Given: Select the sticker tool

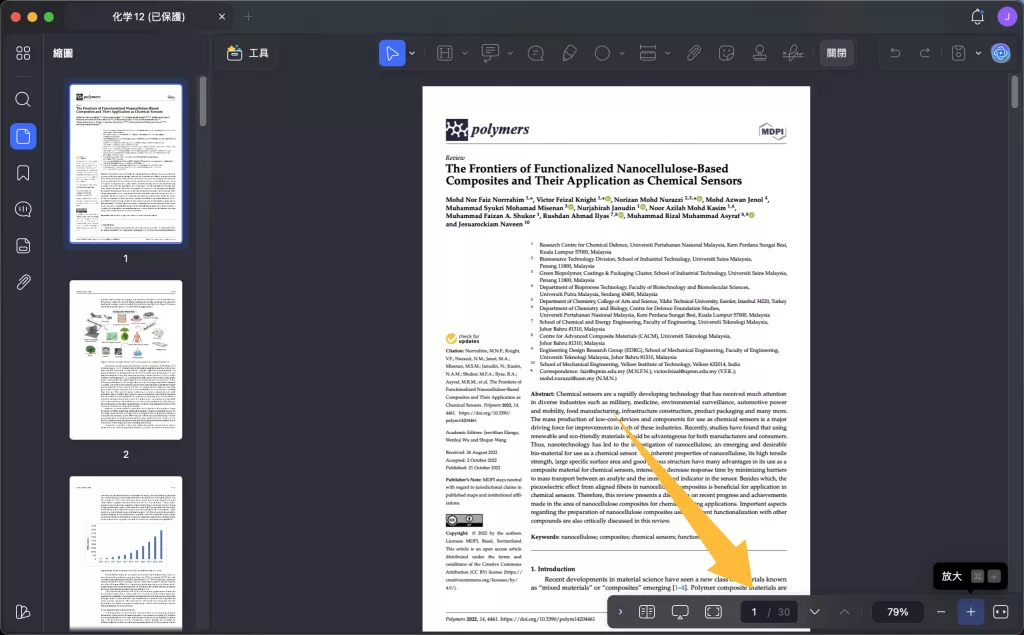Looking at the screenshot, I should point(726,53).
